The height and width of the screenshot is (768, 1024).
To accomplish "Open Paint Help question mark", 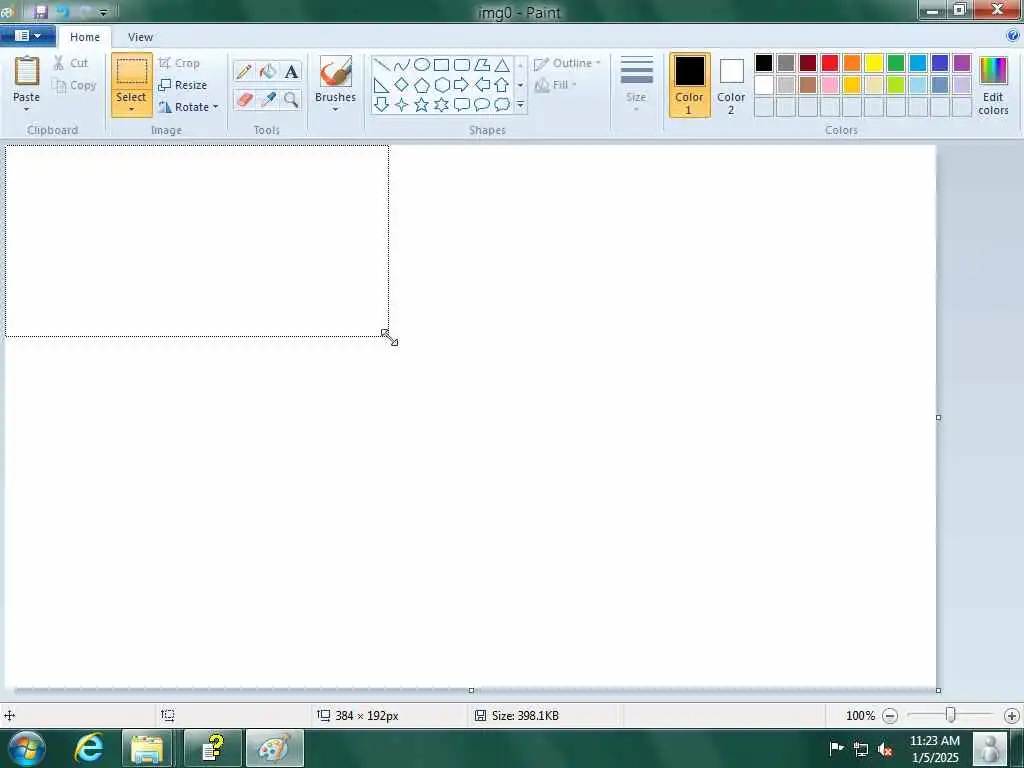I will point(1013,35).
